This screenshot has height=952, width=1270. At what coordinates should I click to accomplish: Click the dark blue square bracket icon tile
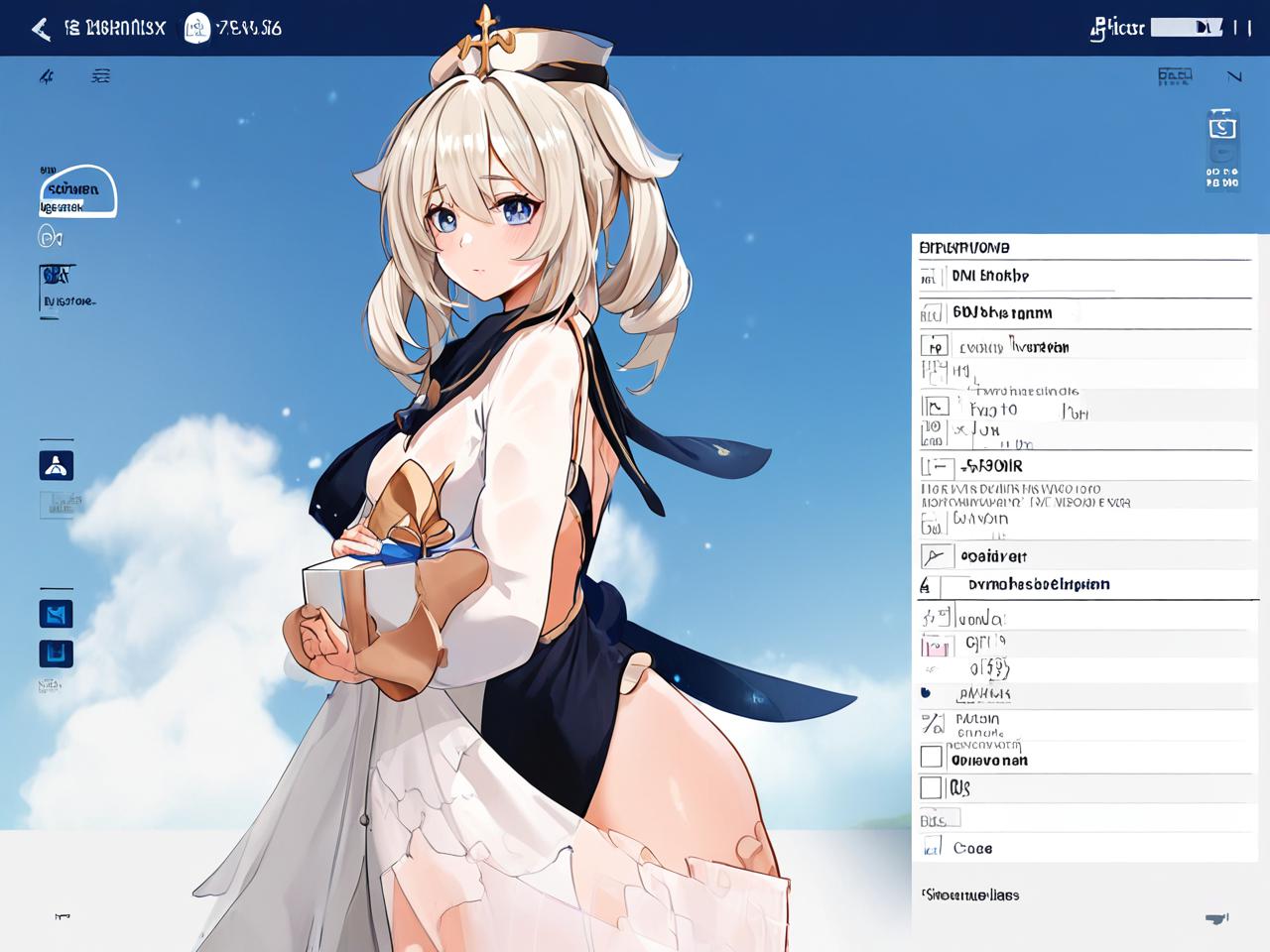point(57,654)
